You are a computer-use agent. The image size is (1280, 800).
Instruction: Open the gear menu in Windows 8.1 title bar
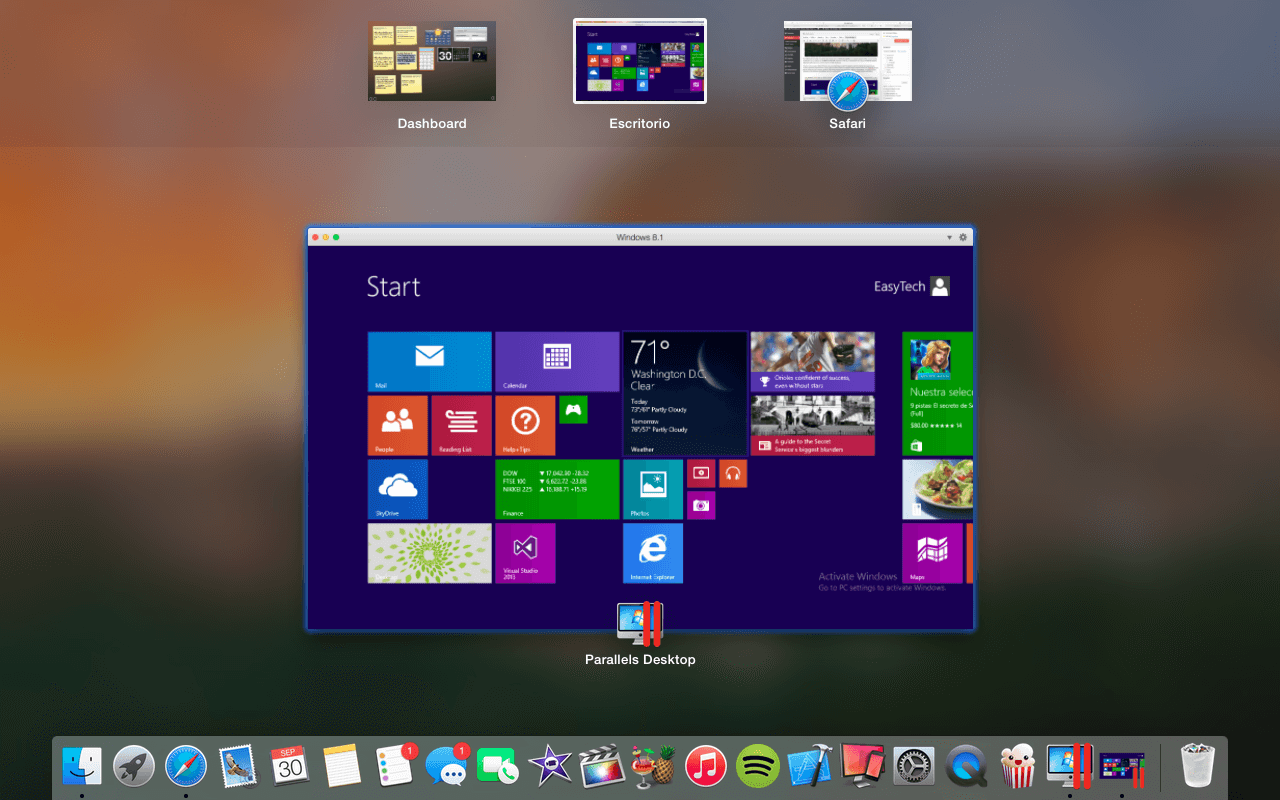pyautogui.click(x=963, y=237)
